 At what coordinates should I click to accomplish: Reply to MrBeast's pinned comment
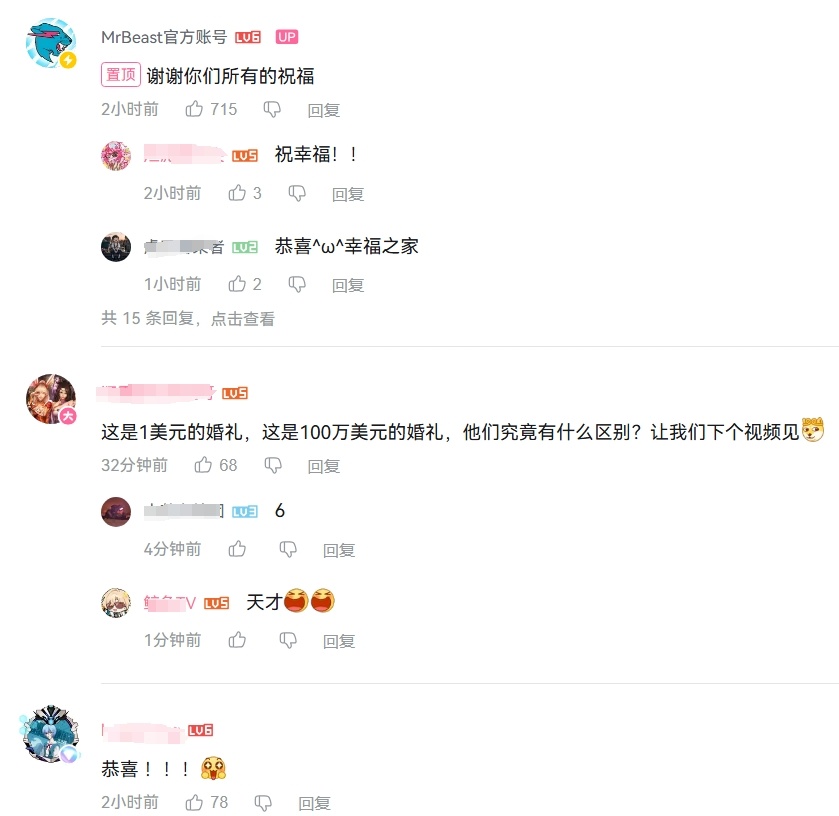click(324, 110)
